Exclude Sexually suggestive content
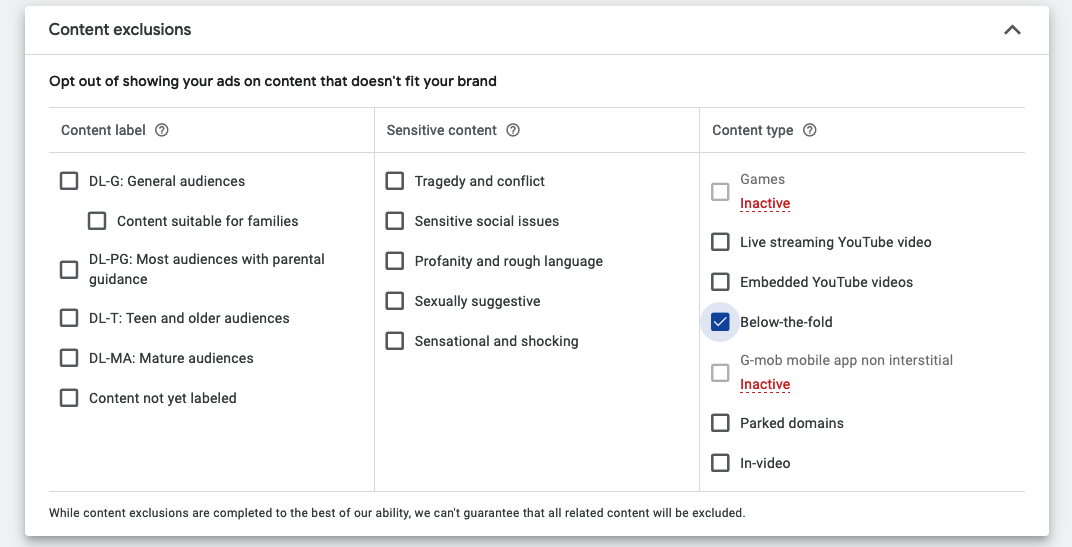 tap(394, 301)
